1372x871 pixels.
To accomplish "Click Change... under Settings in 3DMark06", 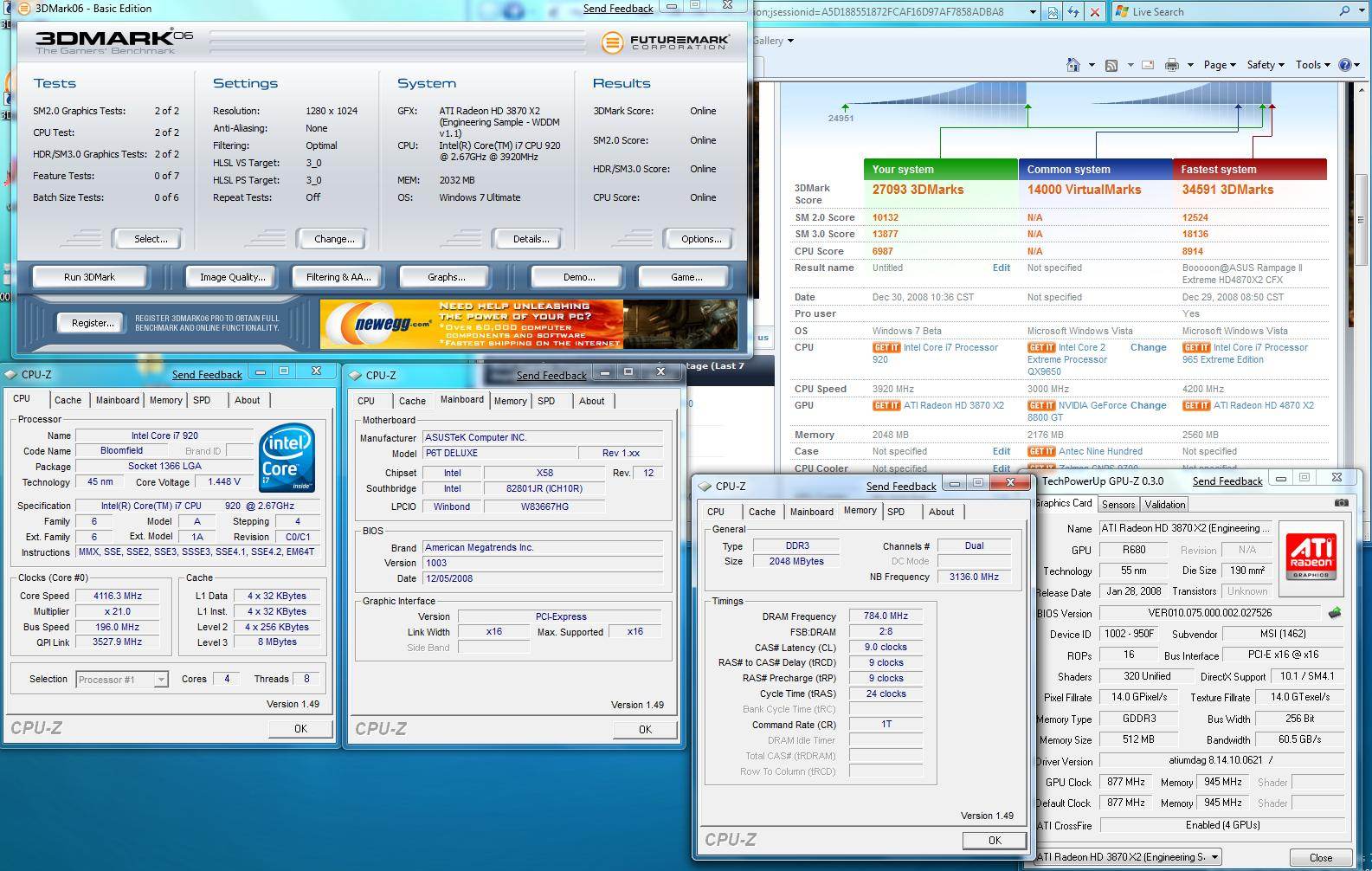I will [x=334, y=239].
